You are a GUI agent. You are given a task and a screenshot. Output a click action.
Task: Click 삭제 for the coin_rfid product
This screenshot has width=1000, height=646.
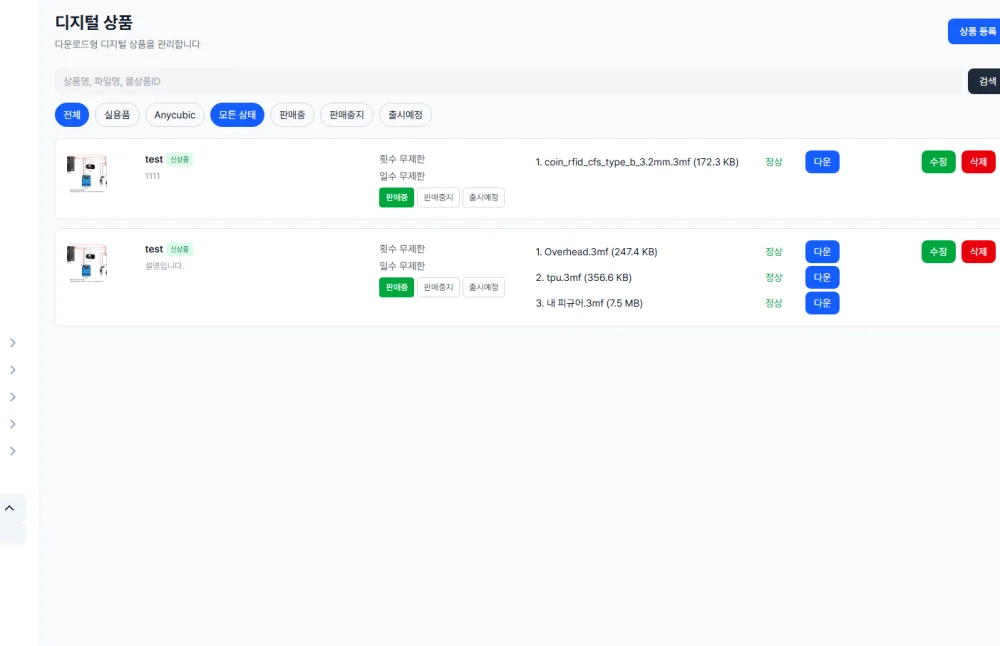click(978, 162)
